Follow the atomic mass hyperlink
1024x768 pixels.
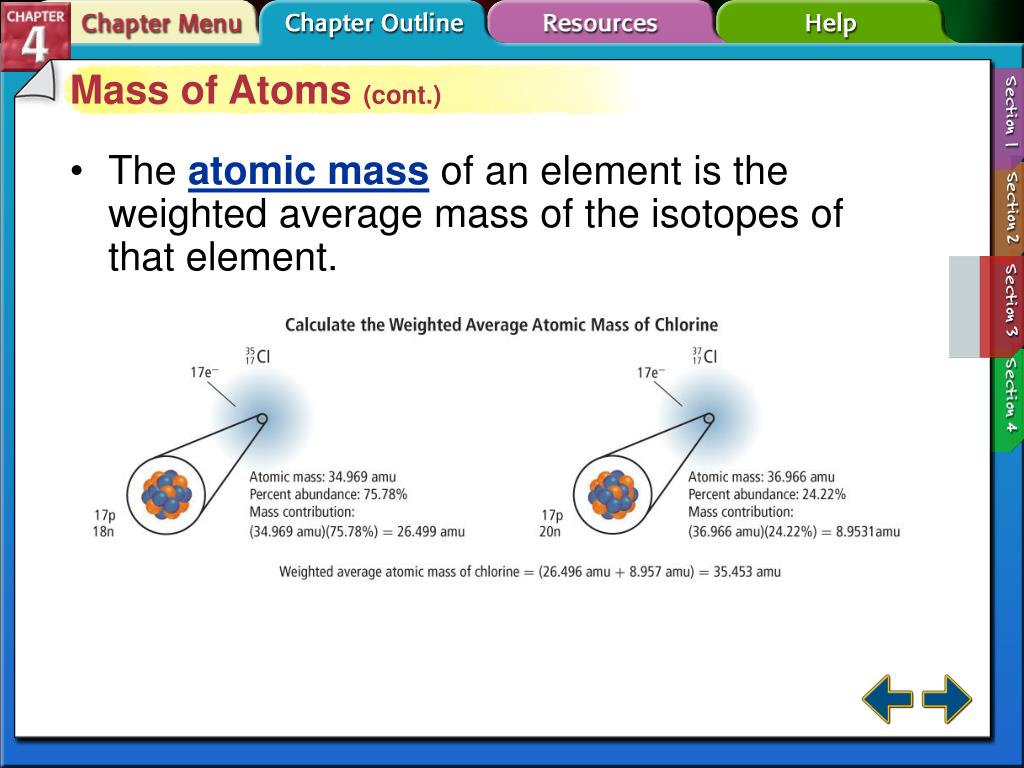pos(308,171)
